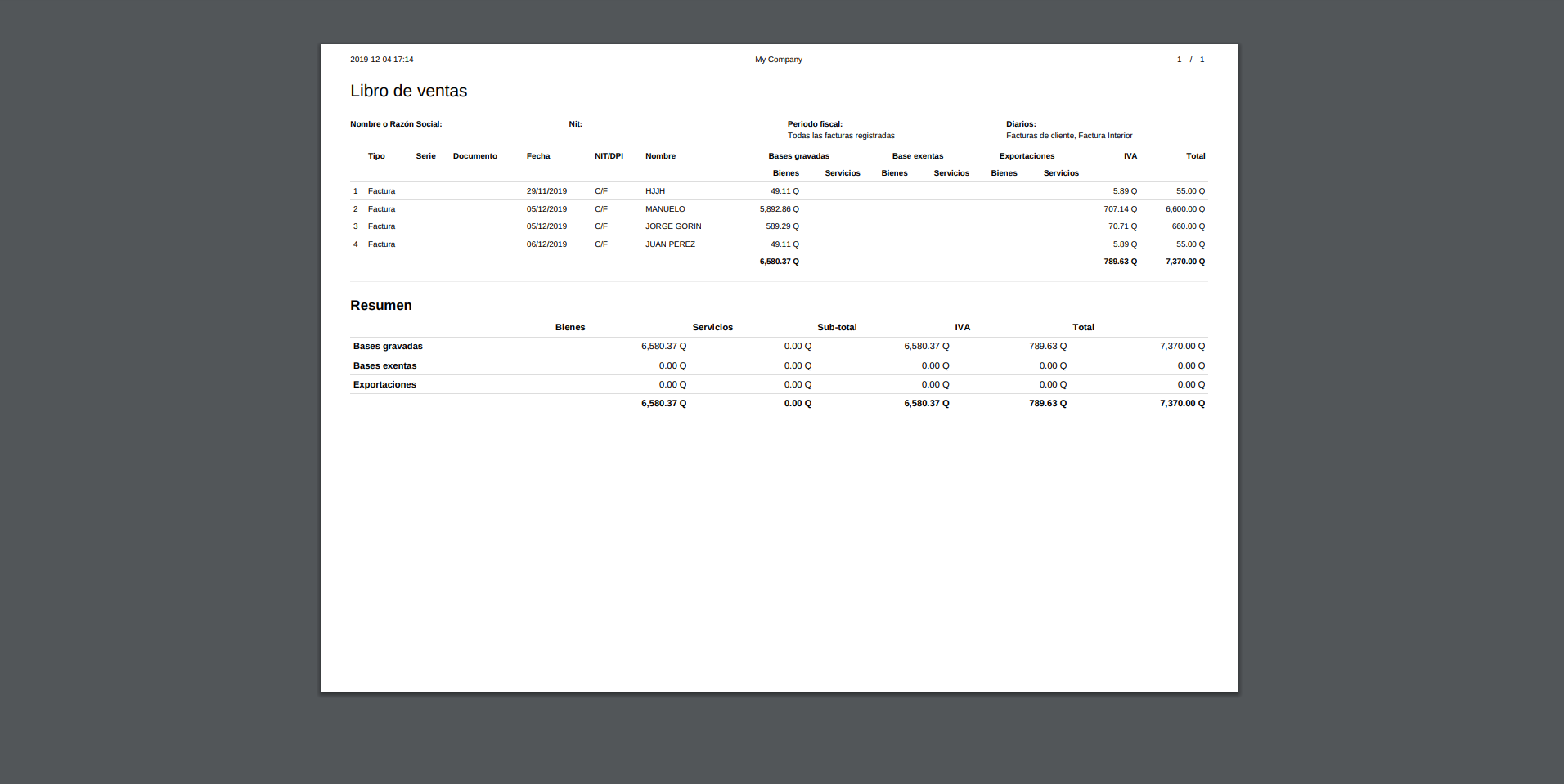The height and width of the screenshot is (784, 1564).
Task: Click the customer name HJJH
Action: point(655,191)
